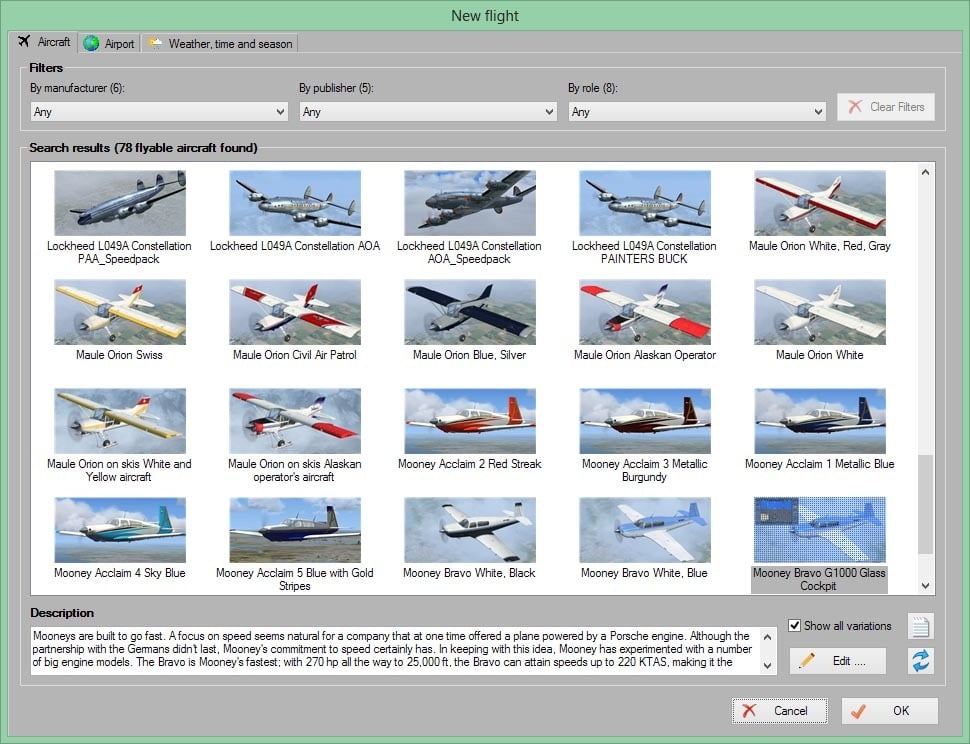Choose Mooney Acclaim 3 Metallic Burgundy

(645, 421)
